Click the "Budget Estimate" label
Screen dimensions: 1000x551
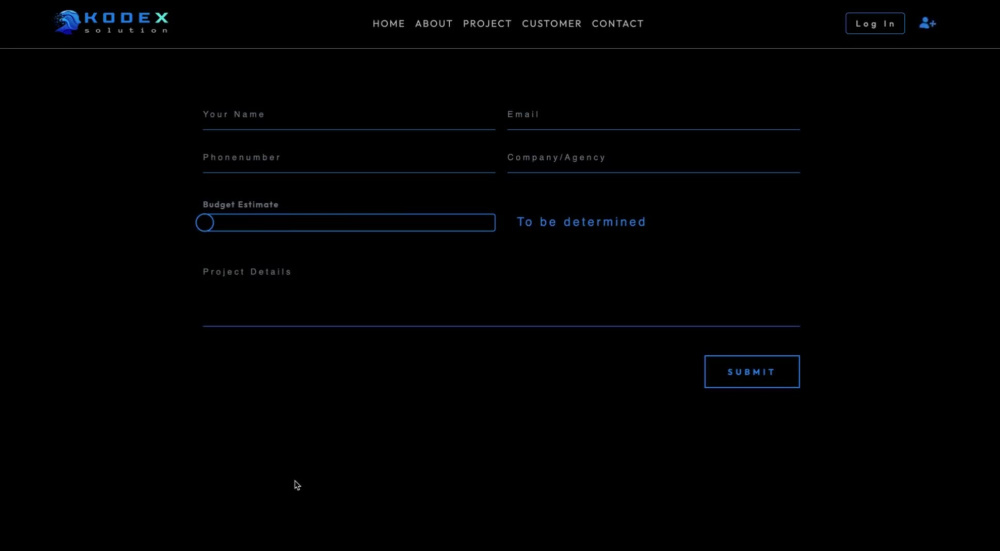coord(240,205)
